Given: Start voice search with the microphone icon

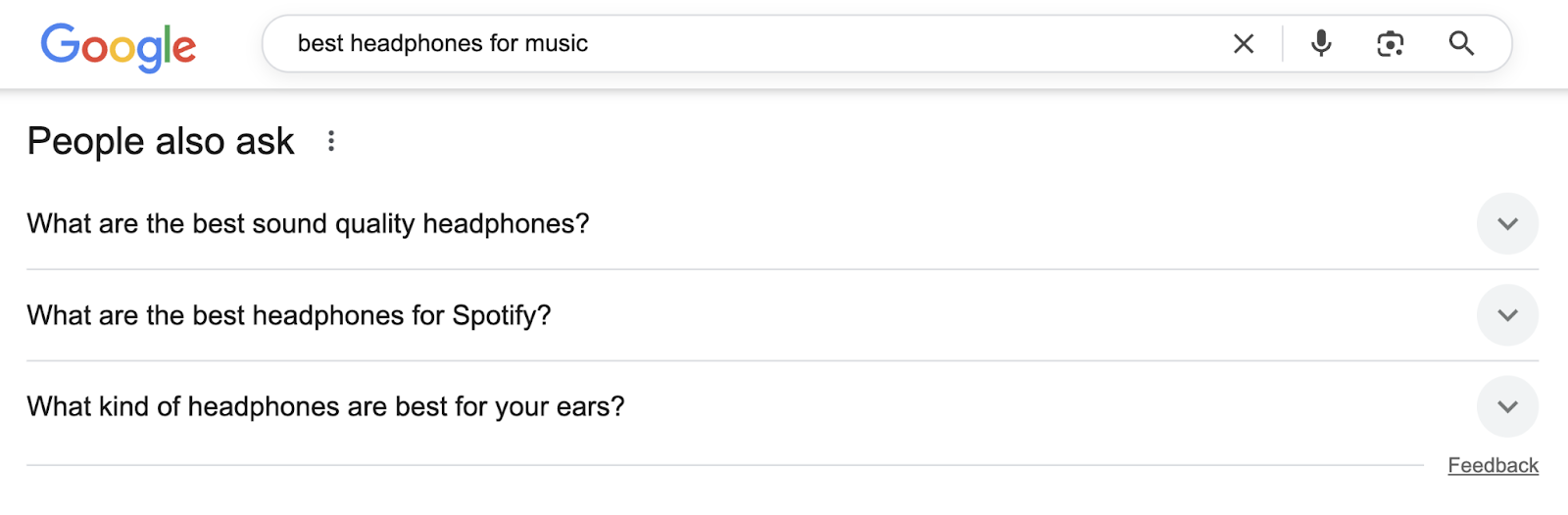Looking at the screenshot, I should point(1321,44).
